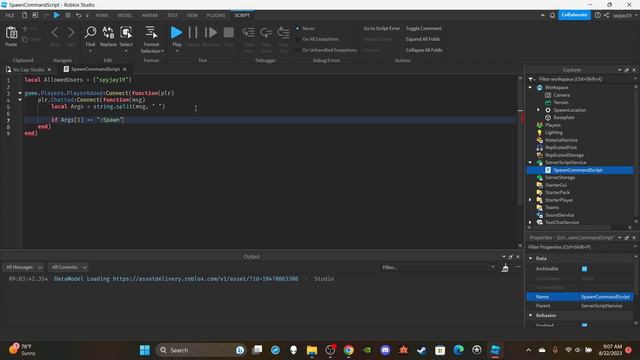Click the Back navigate arrow
The width and height of the screenshot is (640, 360).
[x=55, y=33]
